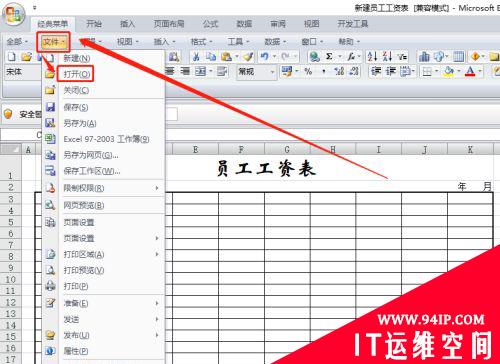Click the Office button orb

click(13, 14)
